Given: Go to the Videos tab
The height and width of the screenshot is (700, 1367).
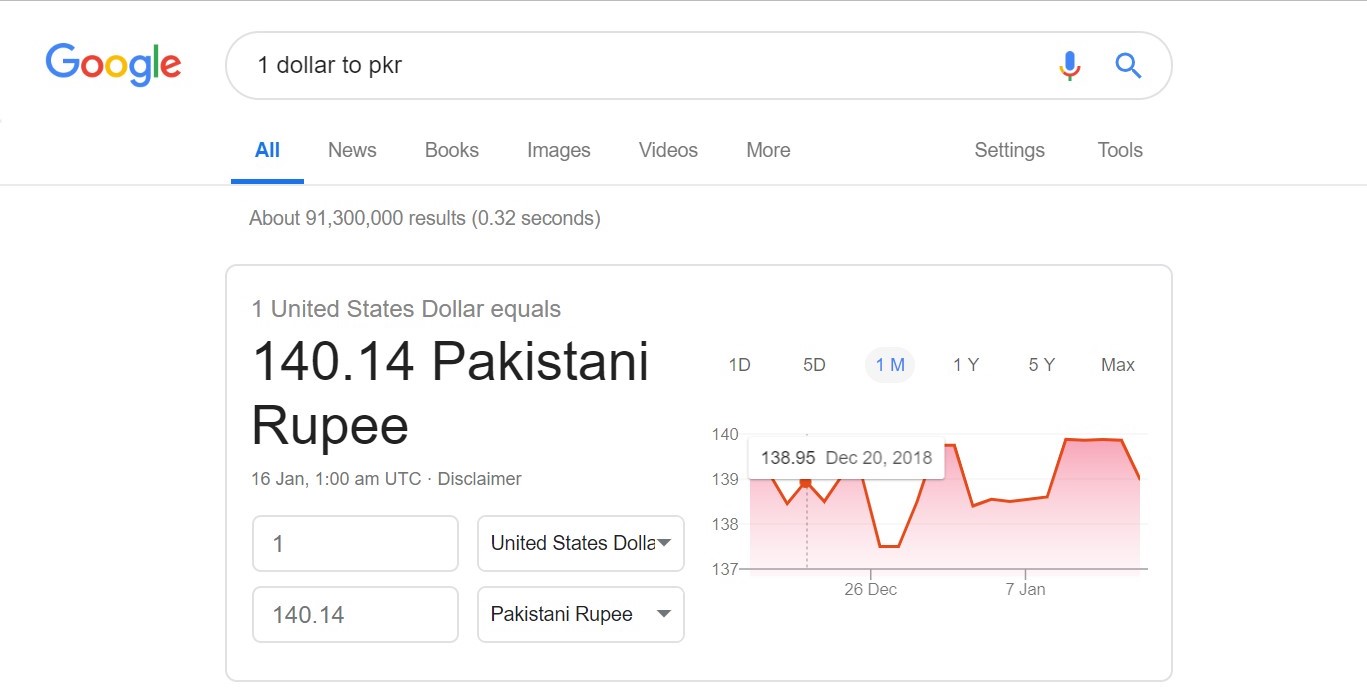Looking at the screenshot, I should point(668,150).
